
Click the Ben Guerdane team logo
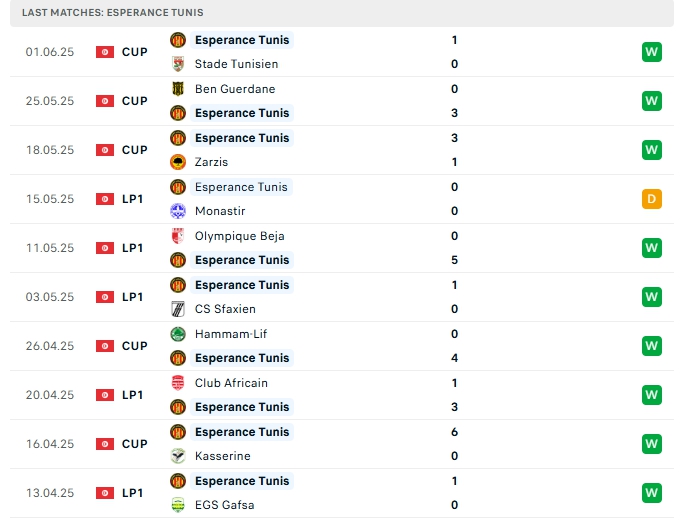tap(178, 89)
